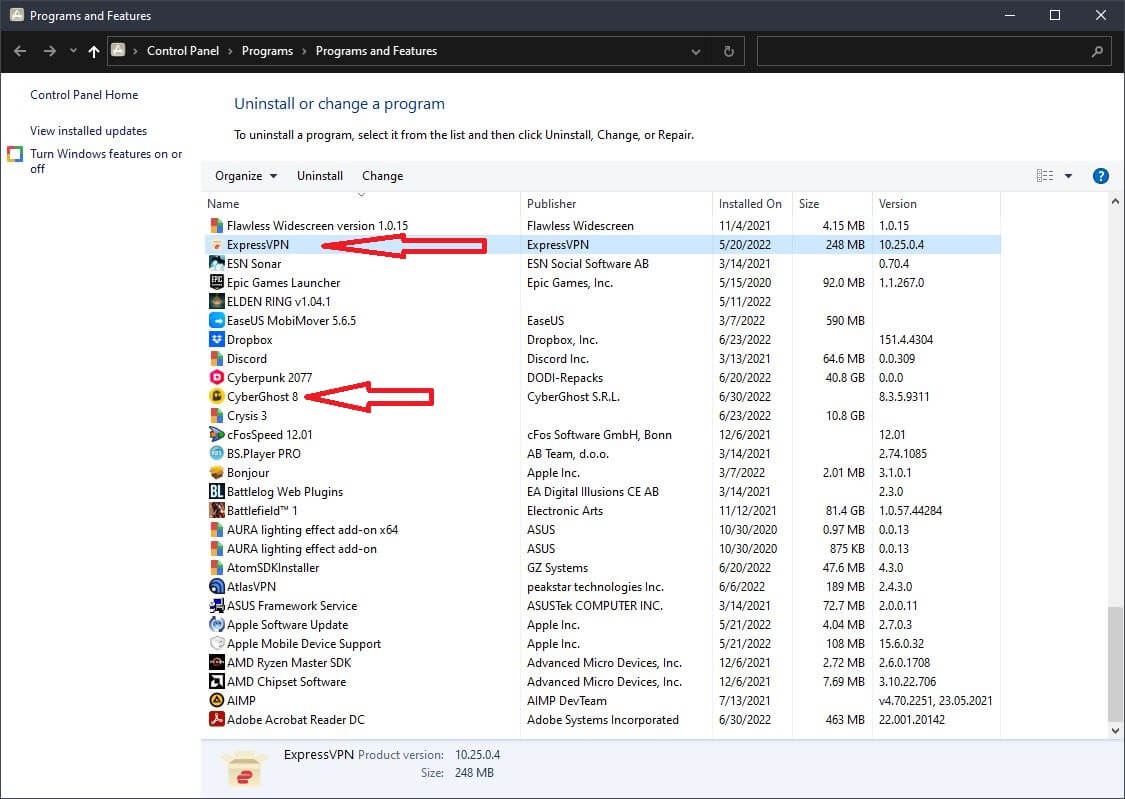Click publisher cell CyberGhost S.R.L.

click(x=573, y=397)
